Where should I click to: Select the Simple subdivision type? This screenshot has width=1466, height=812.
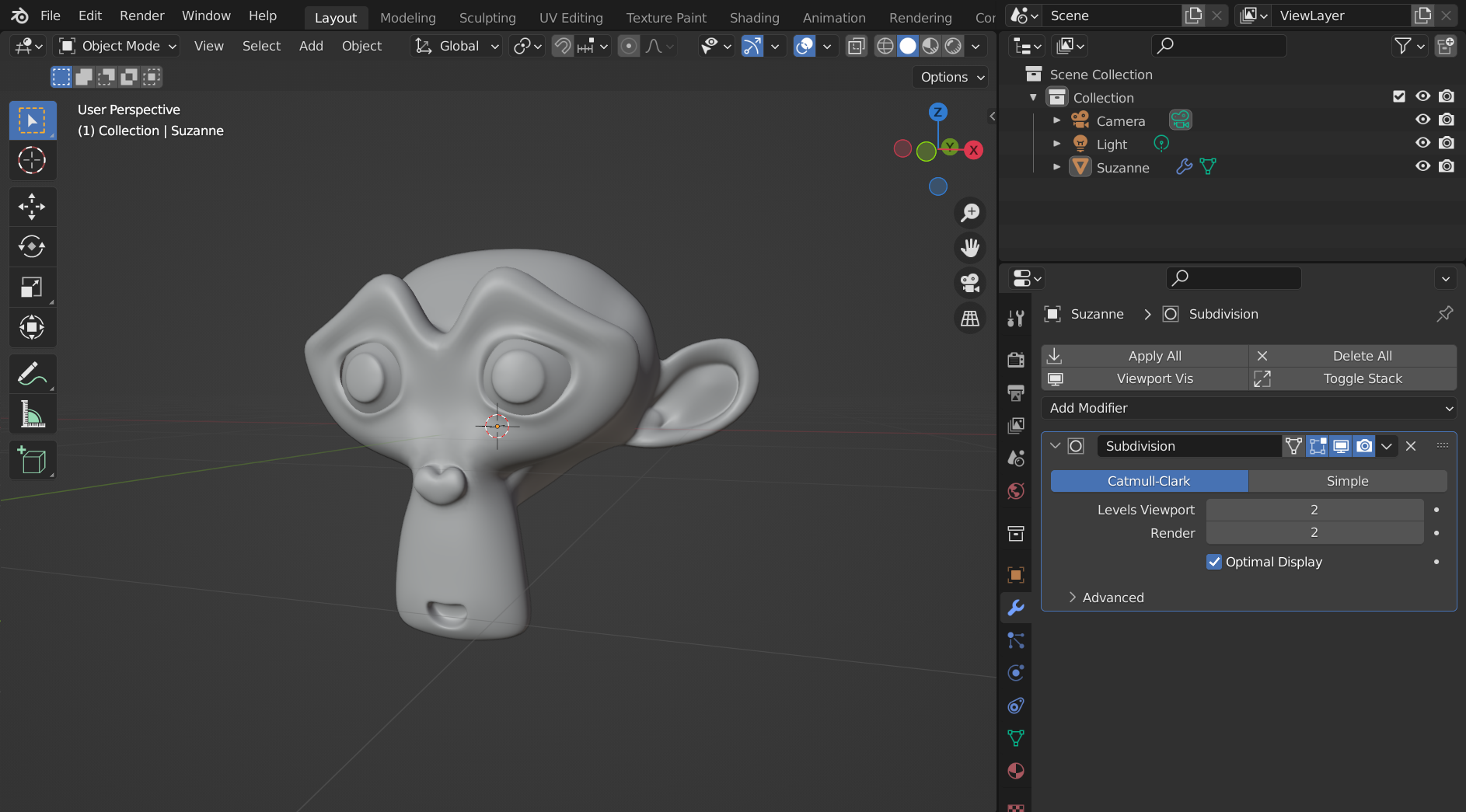tap(1347, 481)
